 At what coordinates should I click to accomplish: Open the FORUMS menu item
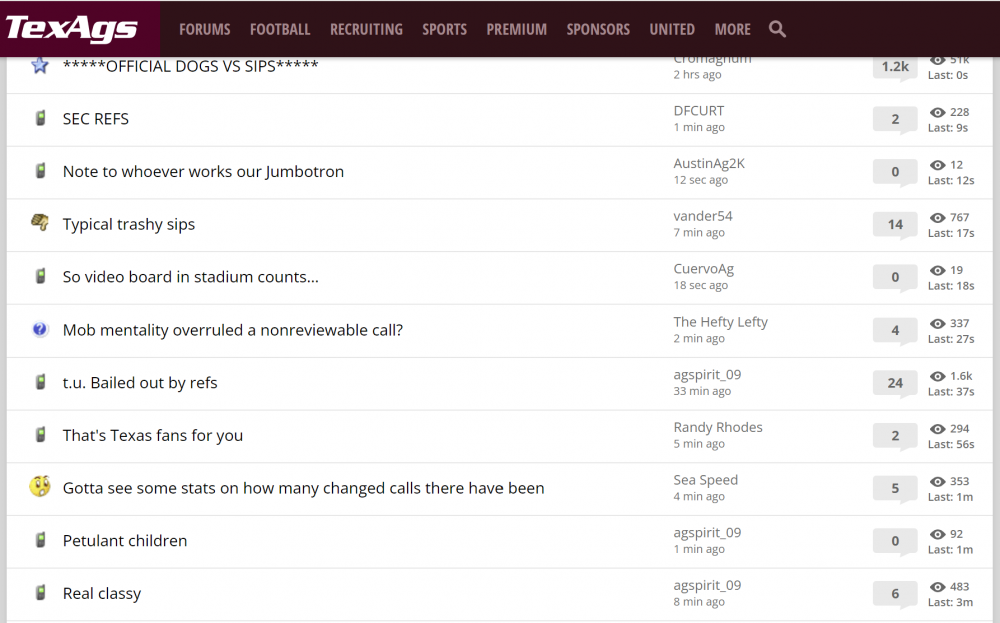(x=204, y=29)
